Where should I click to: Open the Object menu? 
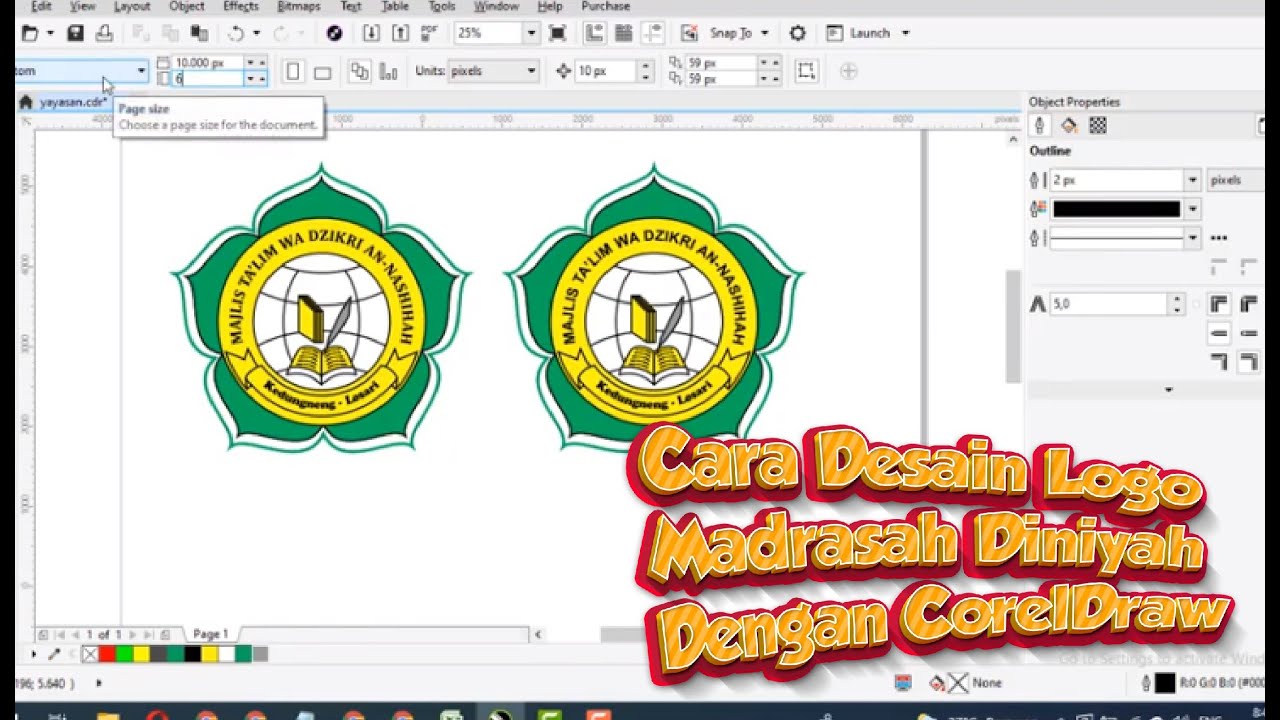(187, 6)
